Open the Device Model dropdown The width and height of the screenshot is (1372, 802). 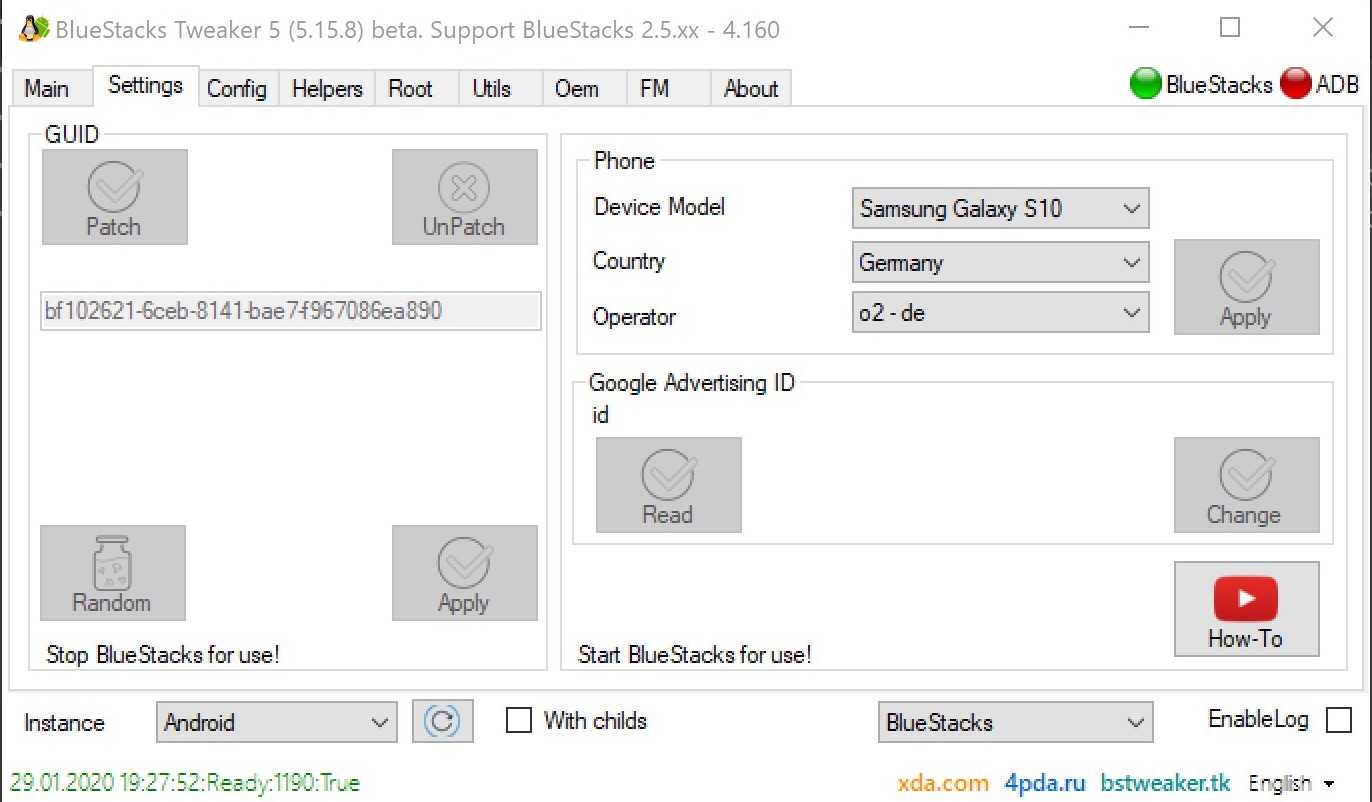coord(1000,208)
